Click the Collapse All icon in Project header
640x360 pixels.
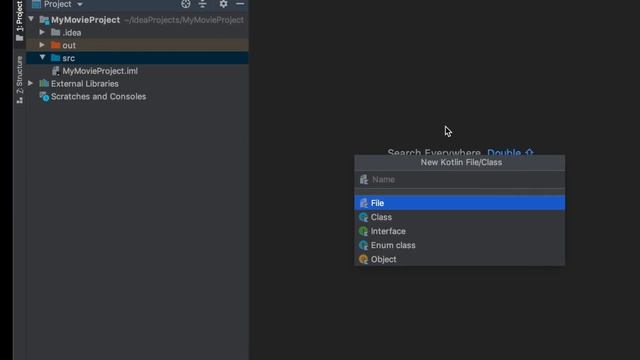(x=202, y=4)
